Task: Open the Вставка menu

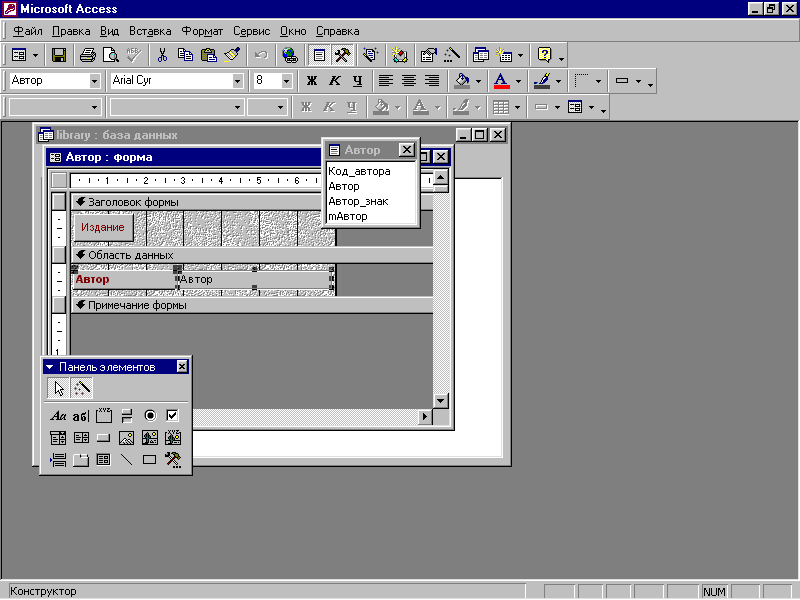Action: tap(150, 31)
